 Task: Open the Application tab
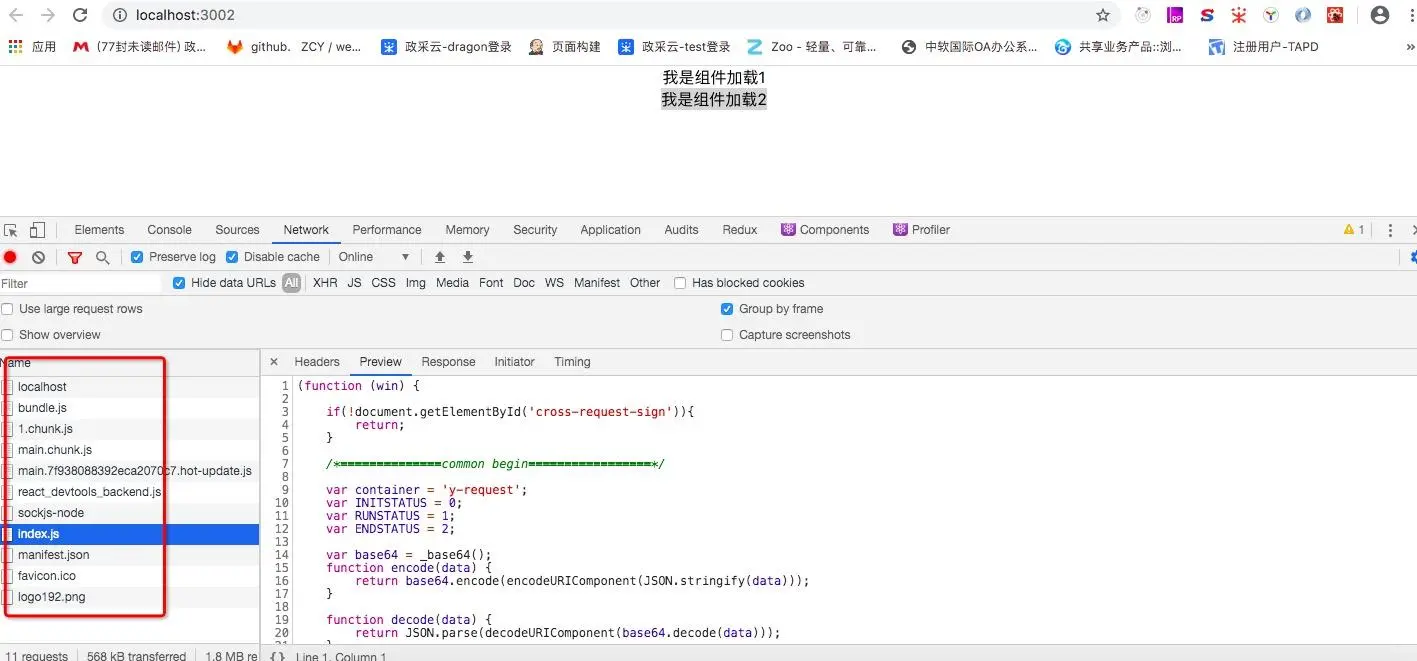tap(610, 230)
